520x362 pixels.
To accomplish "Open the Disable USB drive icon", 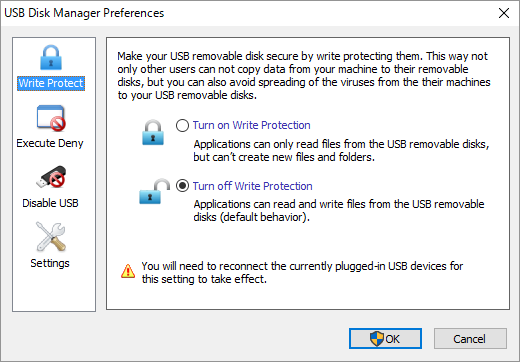I will click(51, 177).
